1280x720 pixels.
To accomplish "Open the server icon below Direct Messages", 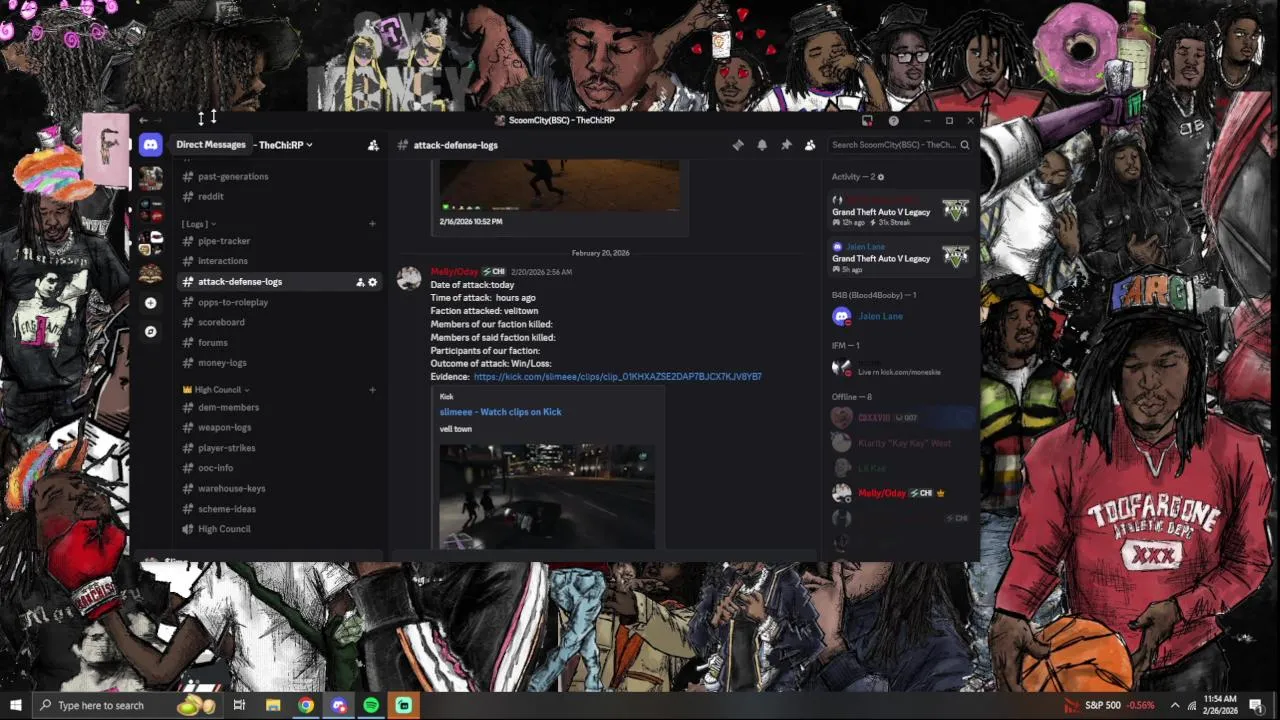I will 150,179.
